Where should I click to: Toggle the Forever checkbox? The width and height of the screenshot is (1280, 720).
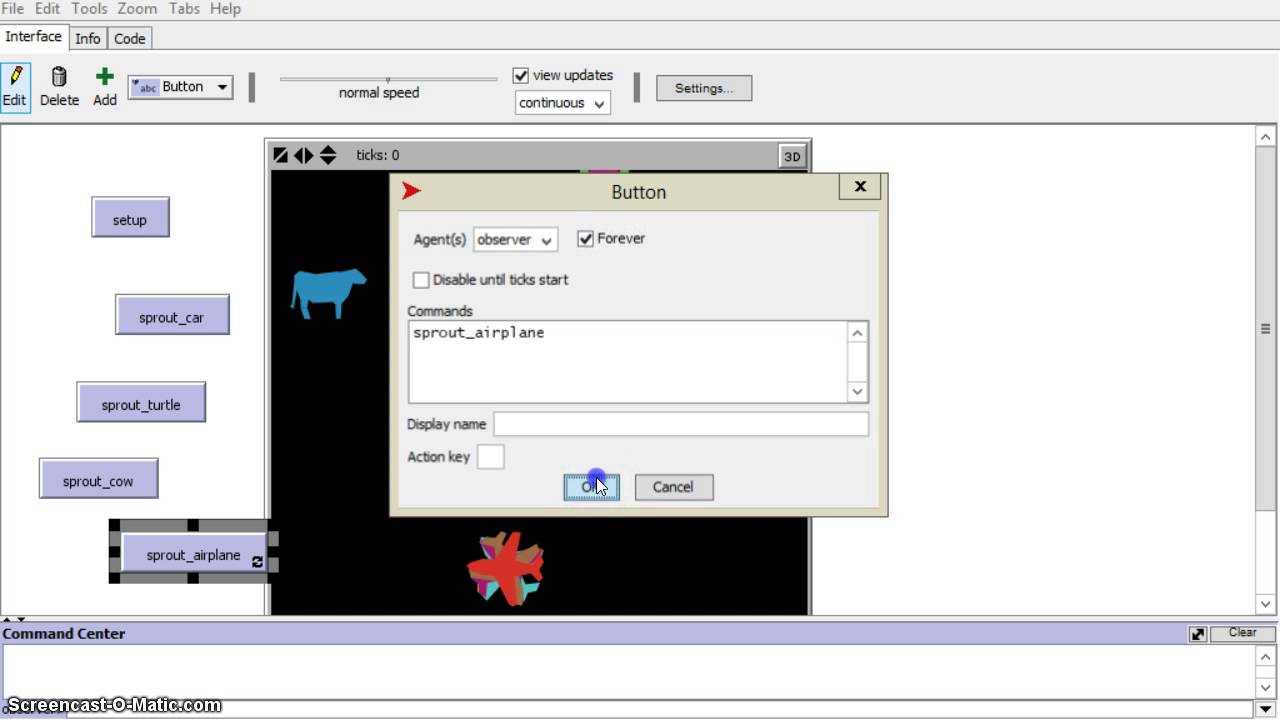[x=586, y=239]
